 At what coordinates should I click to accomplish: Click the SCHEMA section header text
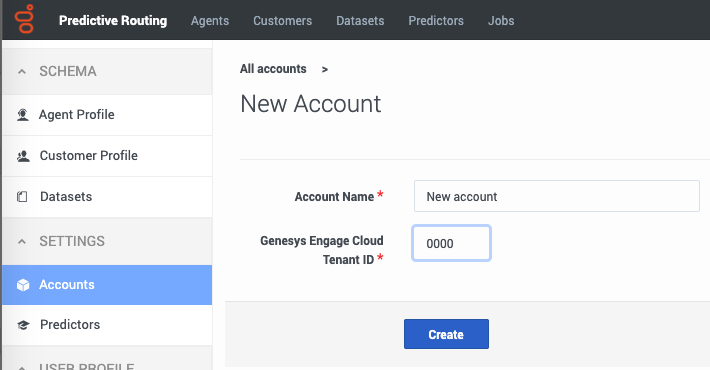point(67,72)
